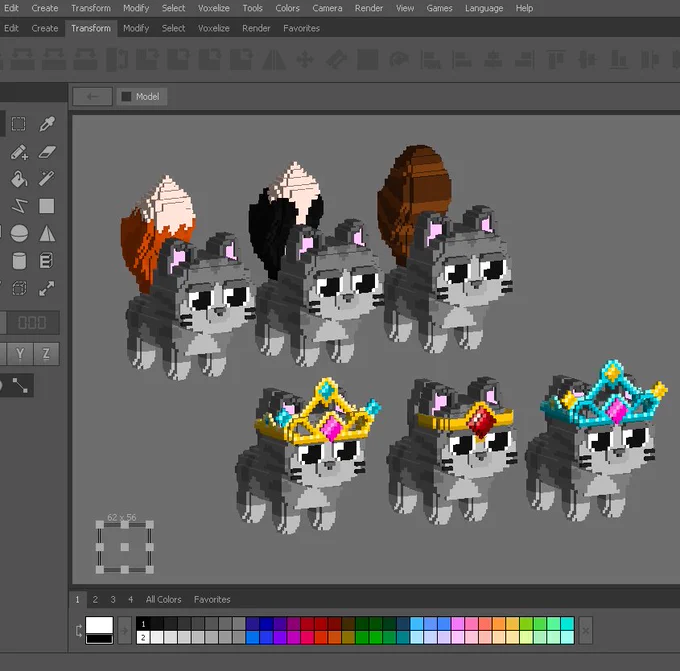Select the white foreground color preview
This screenshot has width=680, height=671.
(x=99, y=625)
